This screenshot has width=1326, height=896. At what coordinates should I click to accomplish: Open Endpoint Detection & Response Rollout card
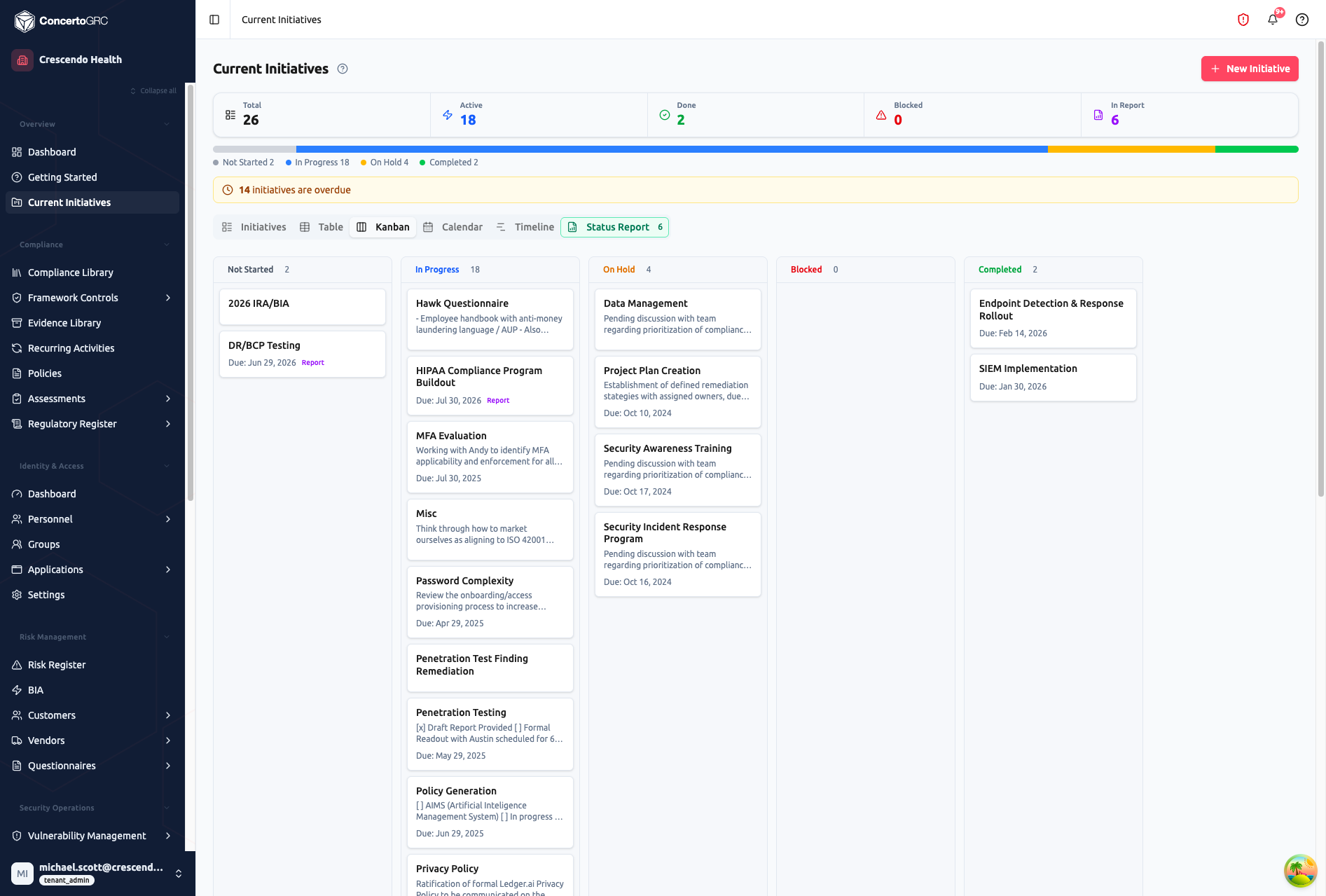[1053, 318]
